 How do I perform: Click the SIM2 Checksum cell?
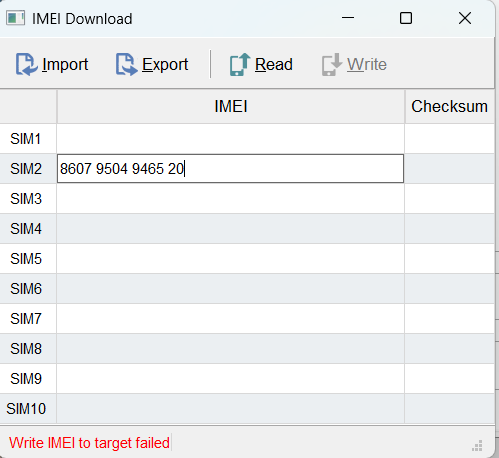[450, 169]
